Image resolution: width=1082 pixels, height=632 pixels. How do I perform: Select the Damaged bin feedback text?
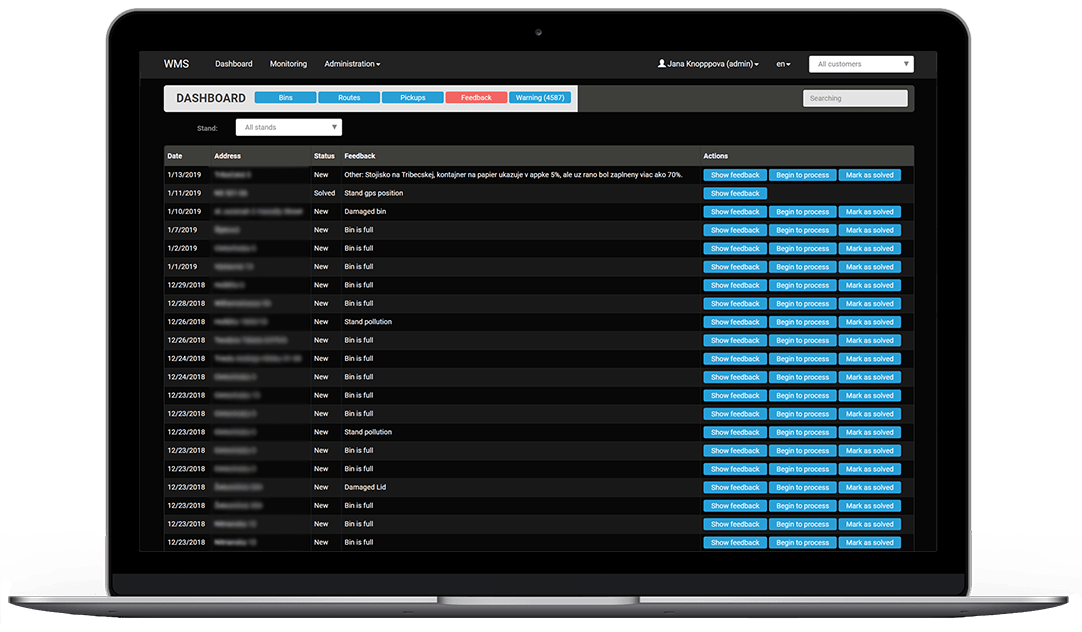click(x=365, y=212)
